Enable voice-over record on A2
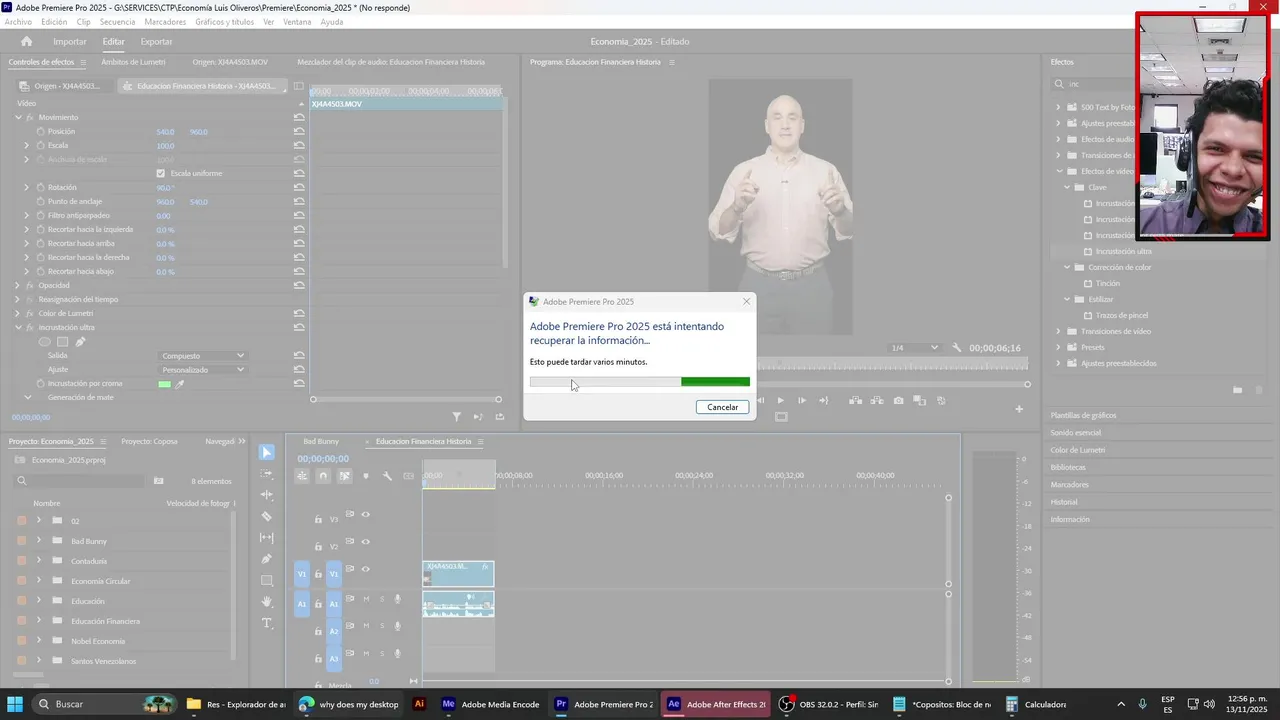Screen dimensions: 1280x720 click(x=397, y=626)
